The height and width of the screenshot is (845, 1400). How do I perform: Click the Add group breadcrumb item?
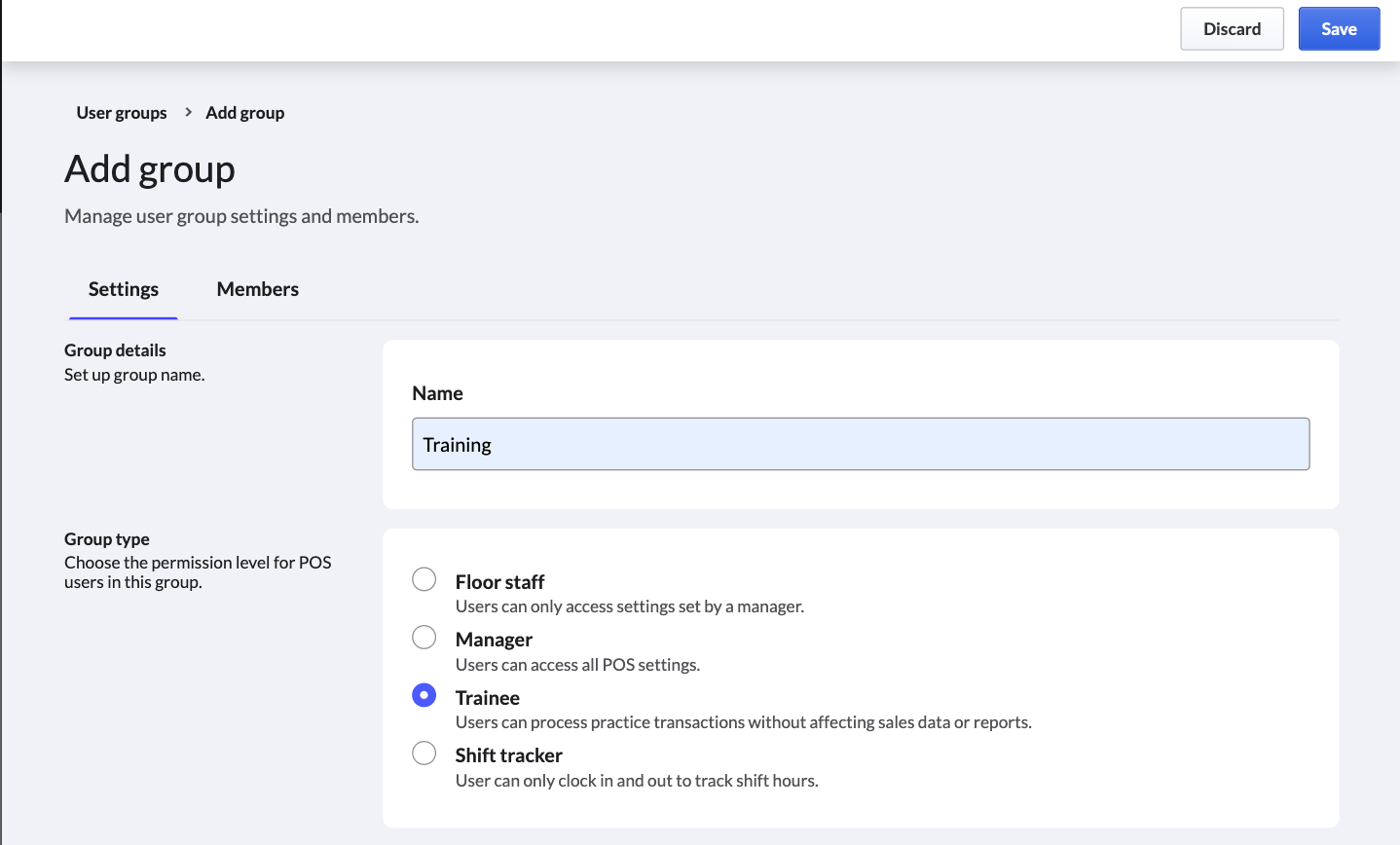[244, 113]
